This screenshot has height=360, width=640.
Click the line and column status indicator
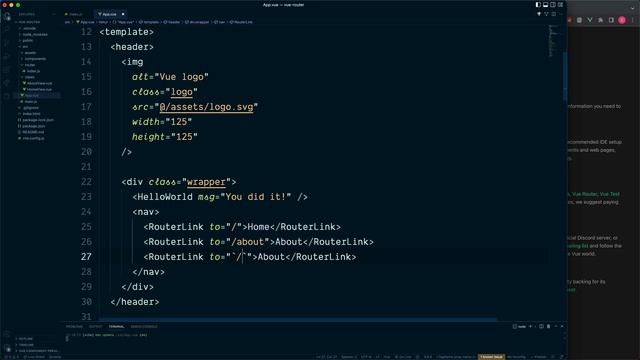pos(326,357)
